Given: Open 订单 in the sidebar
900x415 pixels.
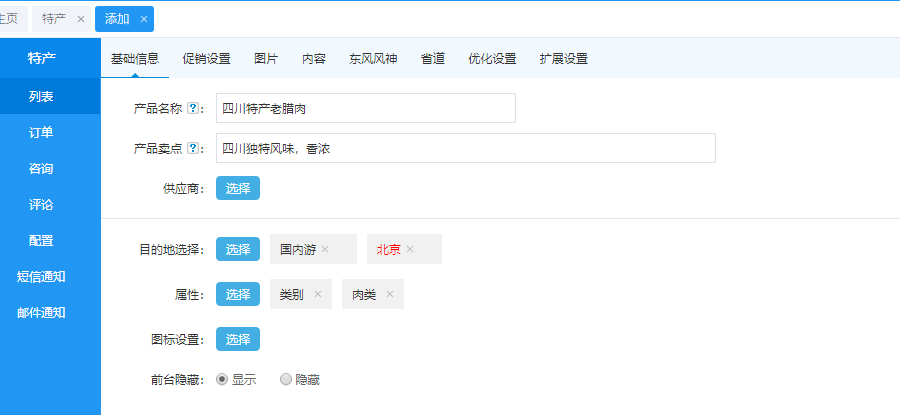Looking at the screenshot, I should [41, 132].
